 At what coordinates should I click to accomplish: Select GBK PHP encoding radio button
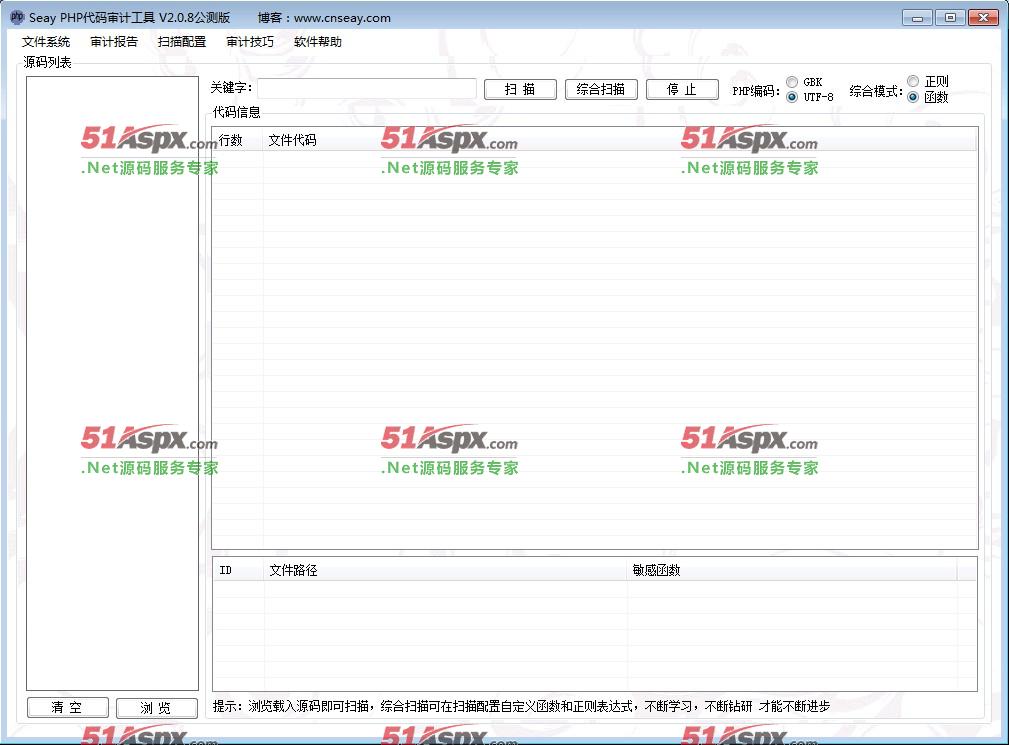(792, 82)
